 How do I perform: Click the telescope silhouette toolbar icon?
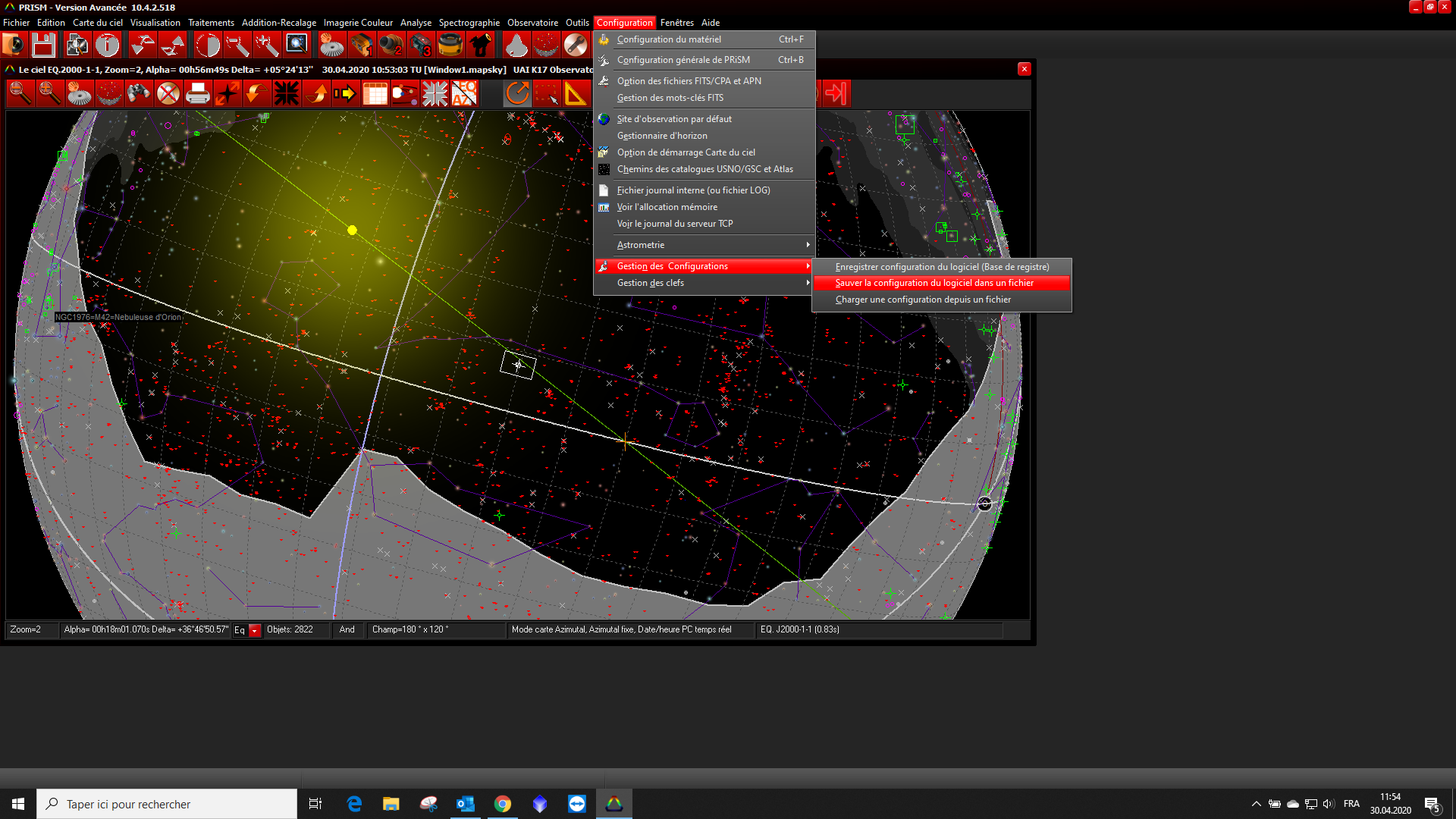click(480, 45)
